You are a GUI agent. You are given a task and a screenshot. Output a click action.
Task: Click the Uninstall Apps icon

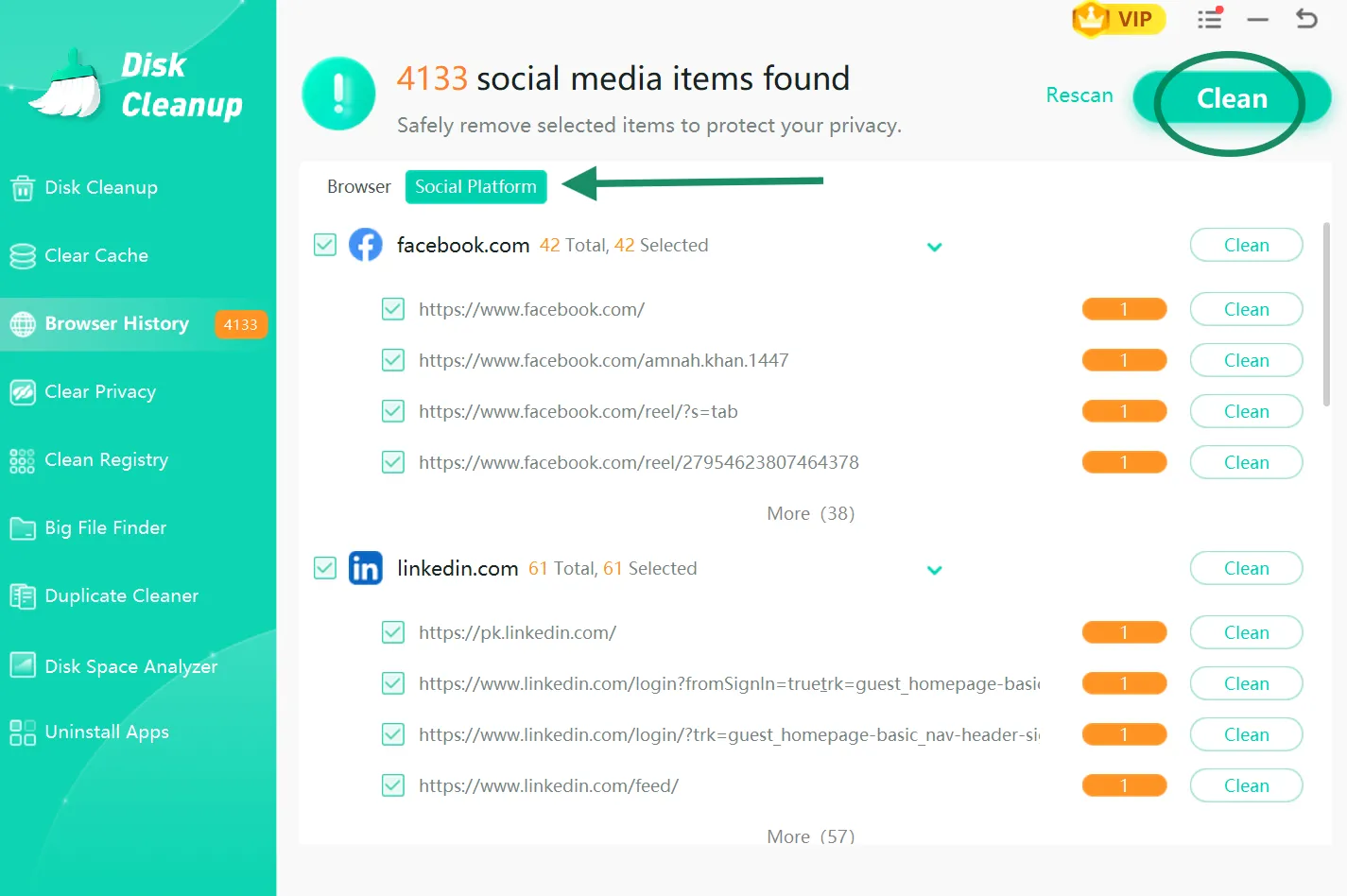[x=23, y=732]
